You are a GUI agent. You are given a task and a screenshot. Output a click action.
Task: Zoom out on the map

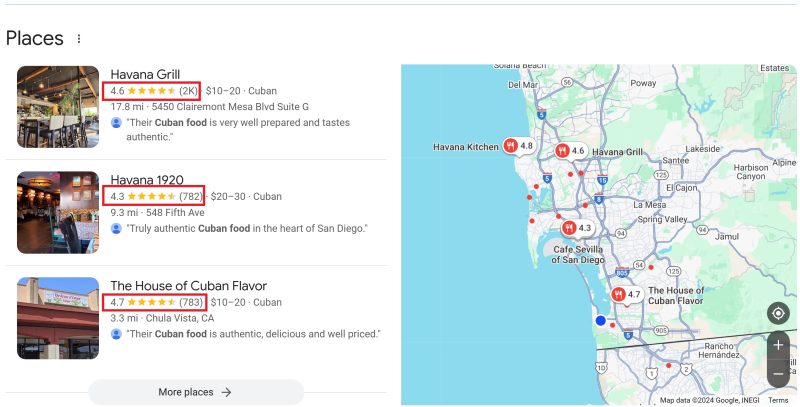point(778,374)
